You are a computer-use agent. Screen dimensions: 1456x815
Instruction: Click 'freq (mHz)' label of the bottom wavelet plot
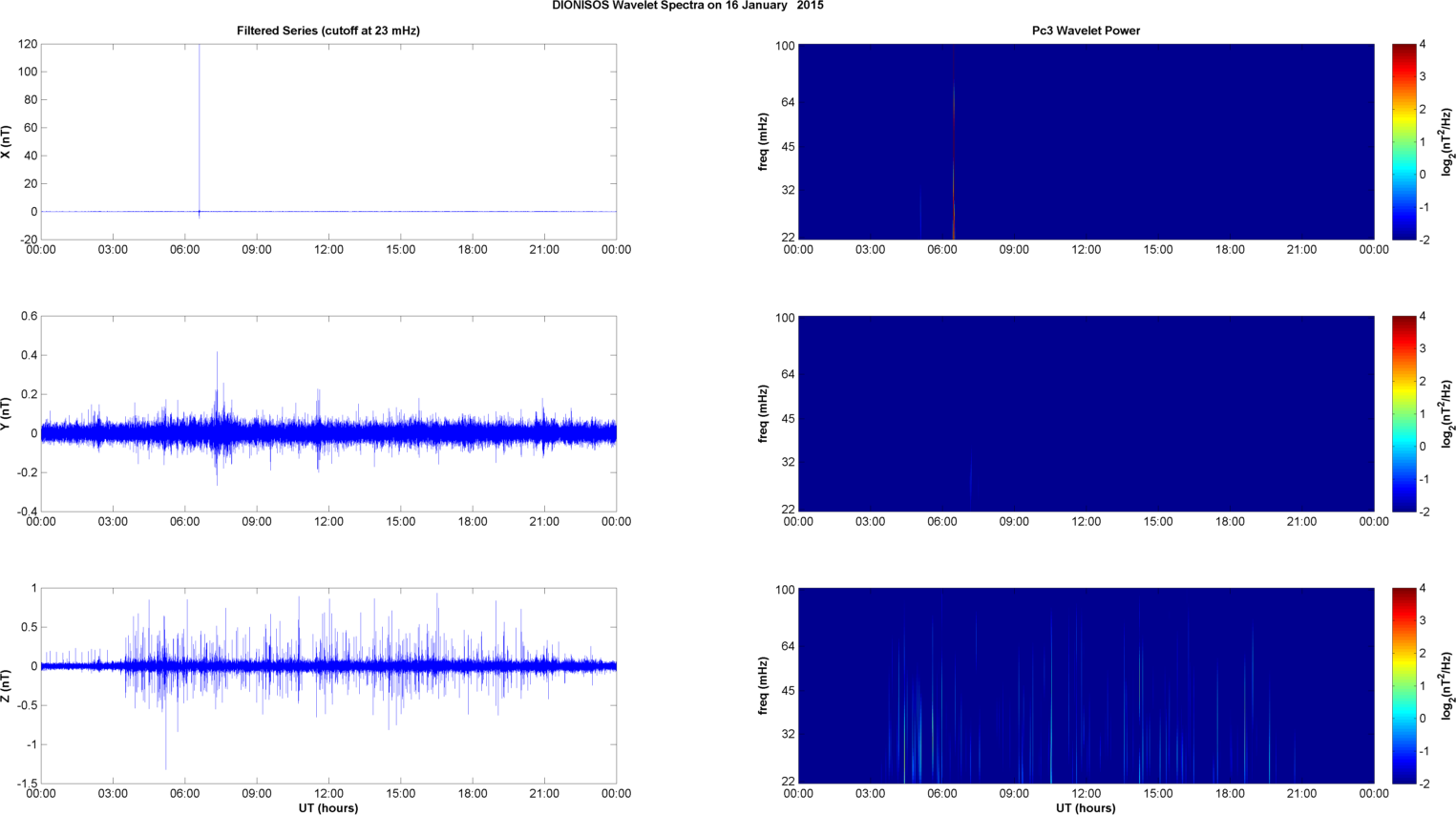tap(764, 686)
